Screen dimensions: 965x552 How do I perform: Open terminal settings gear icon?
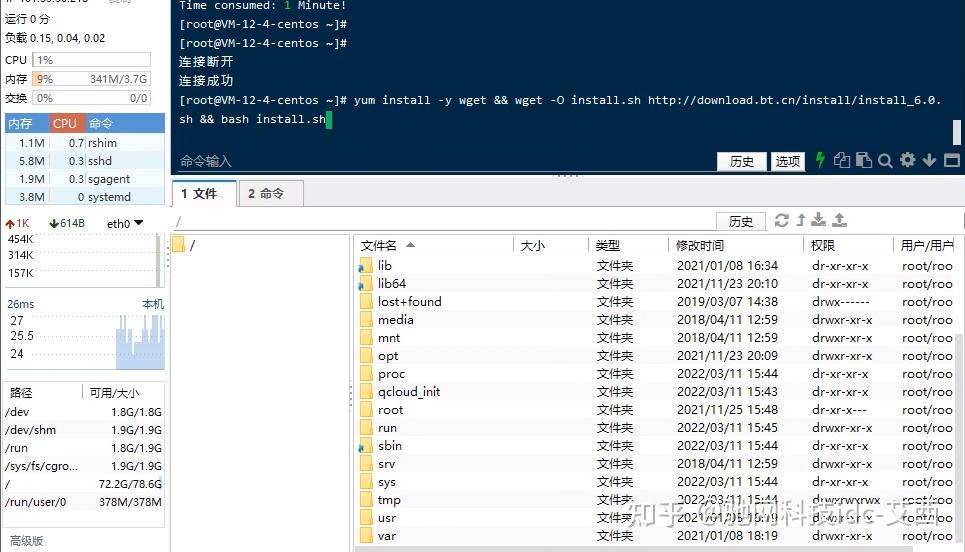(907, 161)
